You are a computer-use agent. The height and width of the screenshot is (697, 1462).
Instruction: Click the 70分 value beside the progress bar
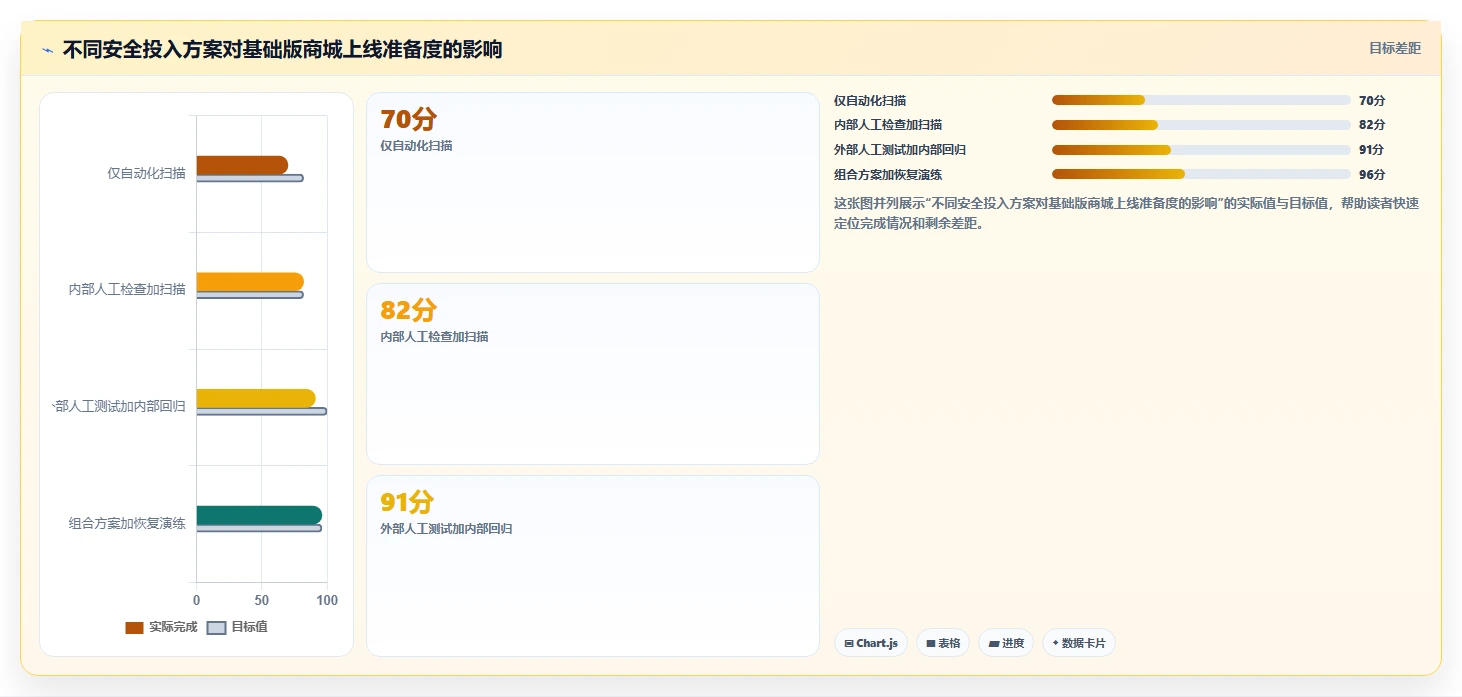point(1372,100)
